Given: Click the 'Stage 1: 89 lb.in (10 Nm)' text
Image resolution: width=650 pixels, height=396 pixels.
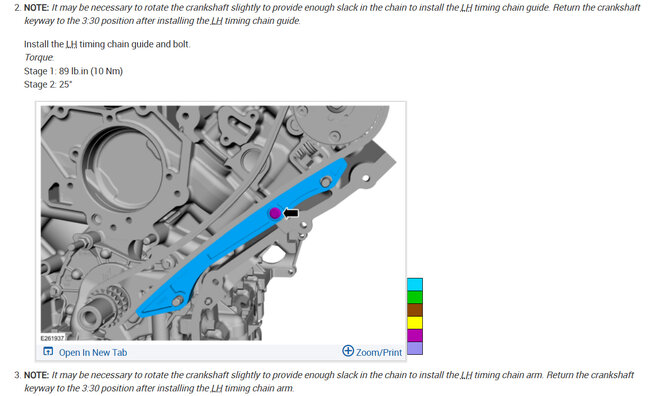Looking at the screenshot, I should [73, 71].
